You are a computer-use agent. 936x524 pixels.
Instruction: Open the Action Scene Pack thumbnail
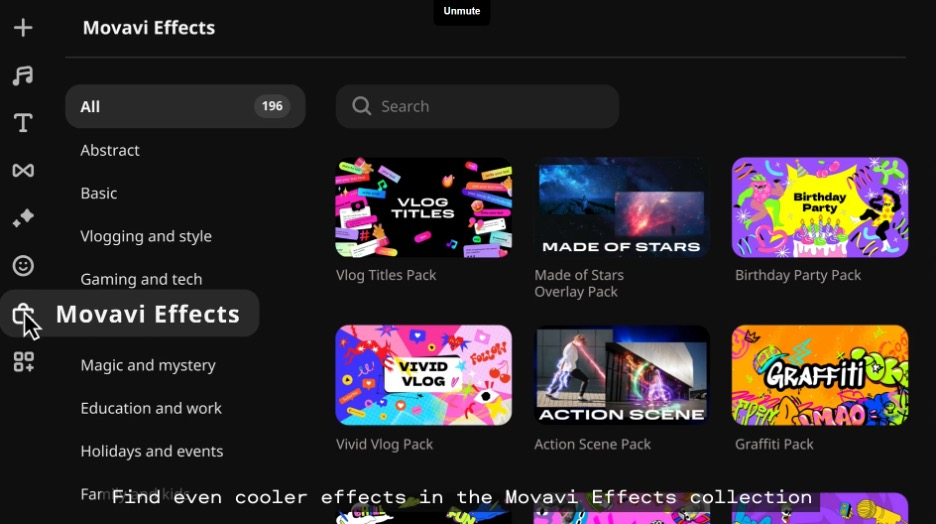pyautogui.click(x=621, y=375)
